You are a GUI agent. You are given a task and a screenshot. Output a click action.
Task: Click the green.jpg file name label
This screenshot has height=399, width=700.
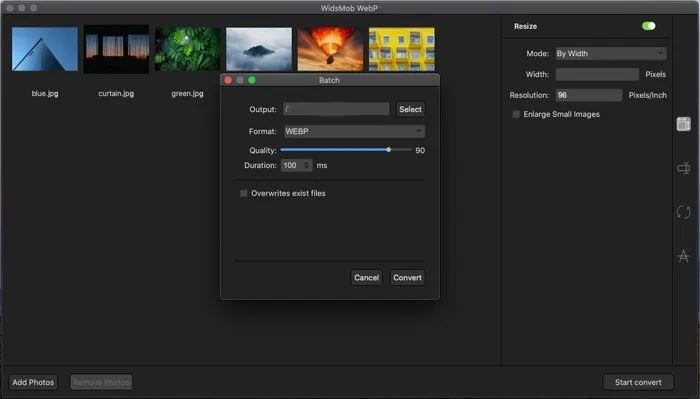coord(188,94)
